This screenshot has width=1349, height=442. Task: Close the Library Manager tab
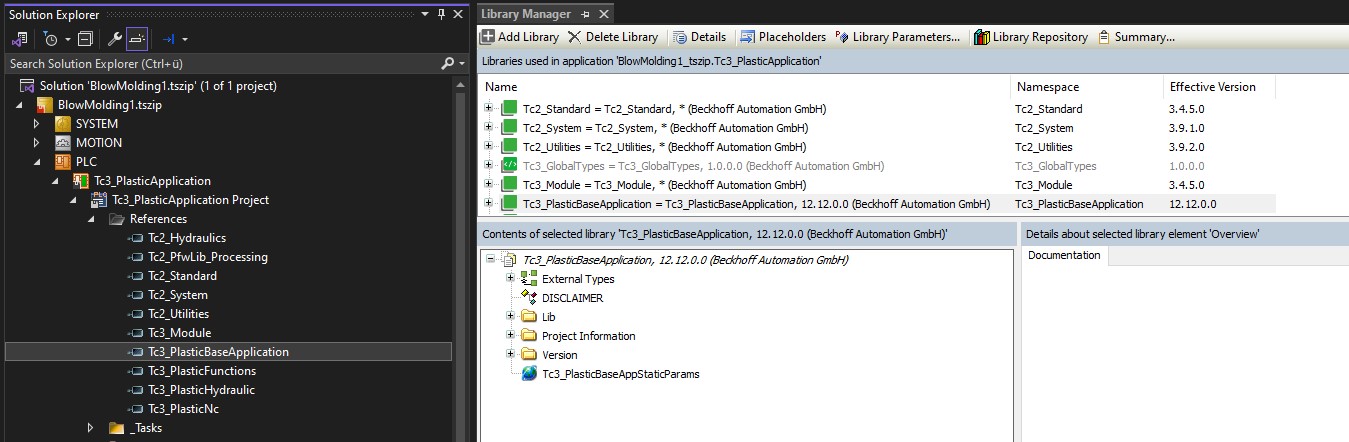point(604,14)
